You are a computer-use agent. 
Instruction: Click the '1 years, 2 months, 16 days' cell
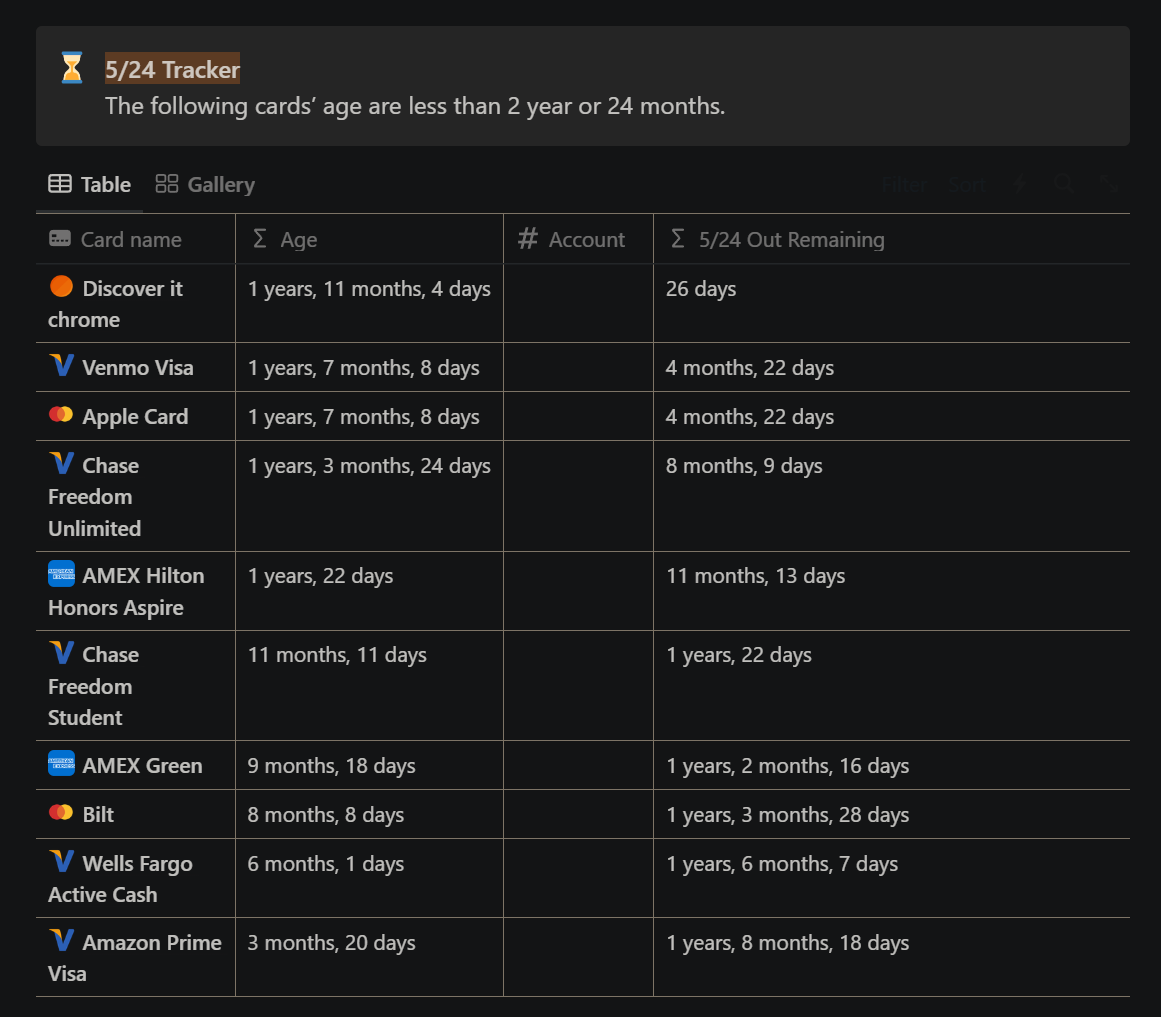891,765
